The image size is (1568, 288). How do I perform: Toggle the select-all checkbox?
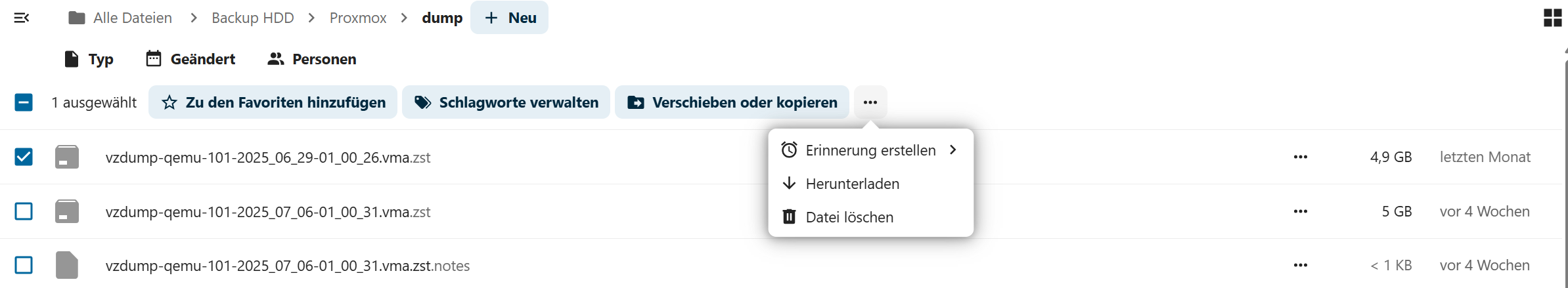coord(24,102)
